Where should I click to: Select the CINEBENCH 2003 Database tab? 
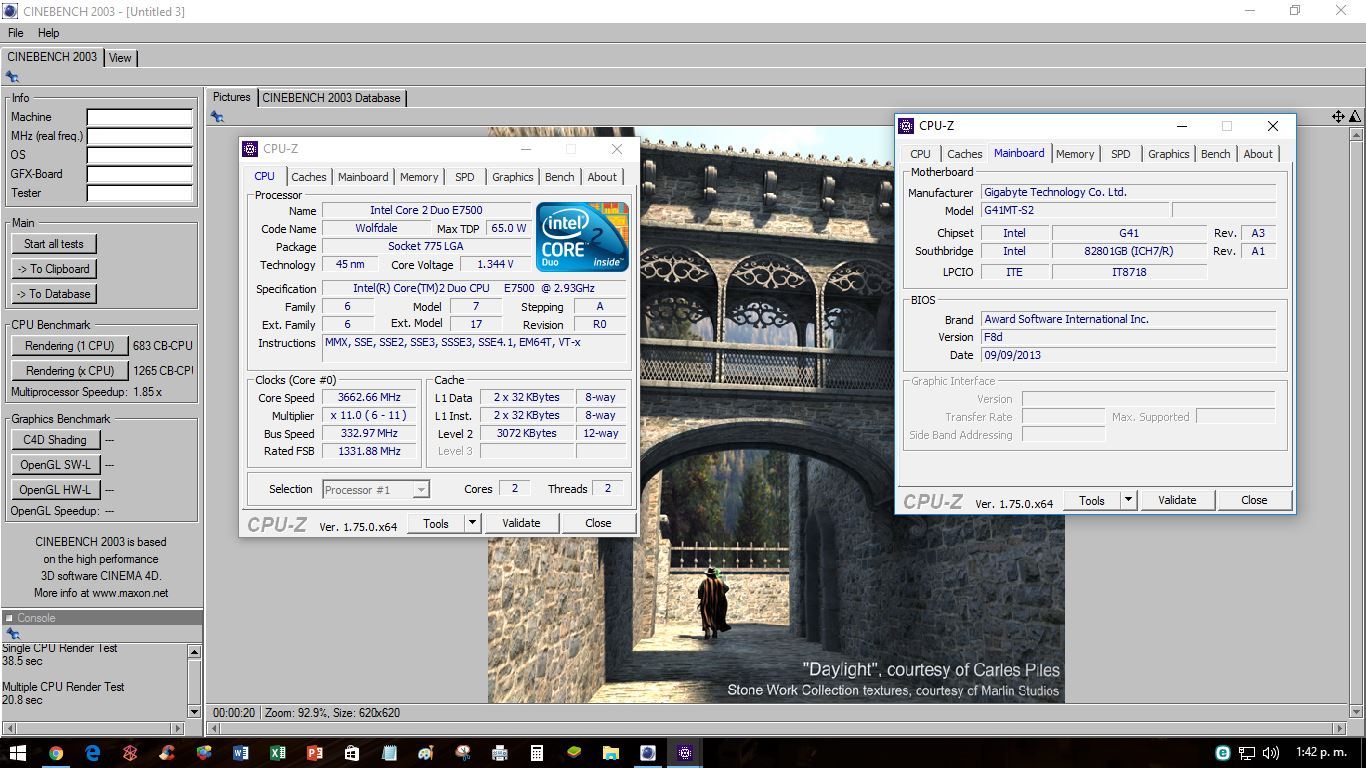[331, 98]
